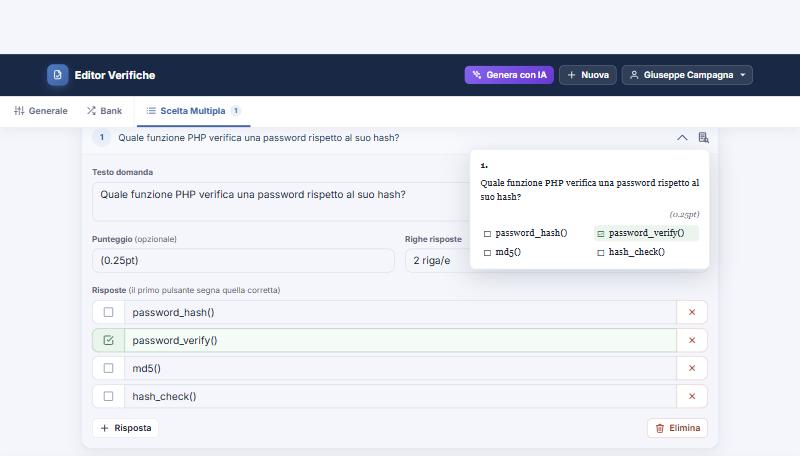Click the Testo domanda text field
The image size is (800, 456).
click(x=281, y=201)
